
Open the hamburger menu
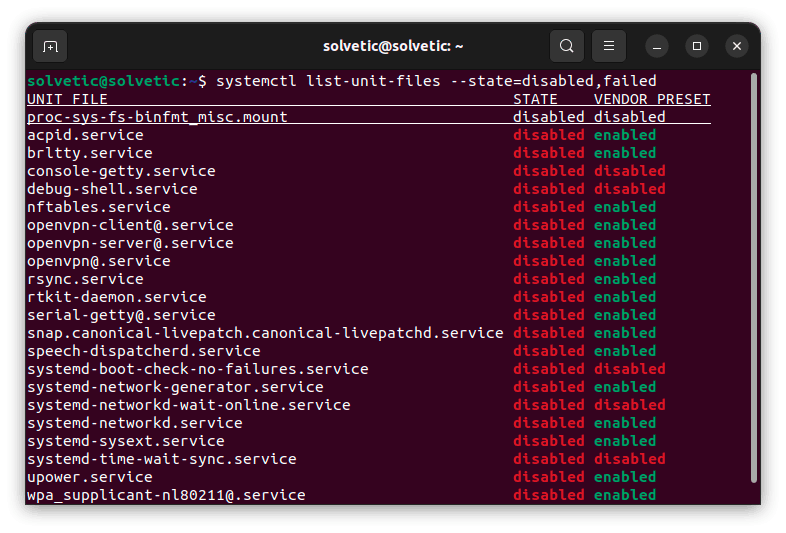pos(609,46)
